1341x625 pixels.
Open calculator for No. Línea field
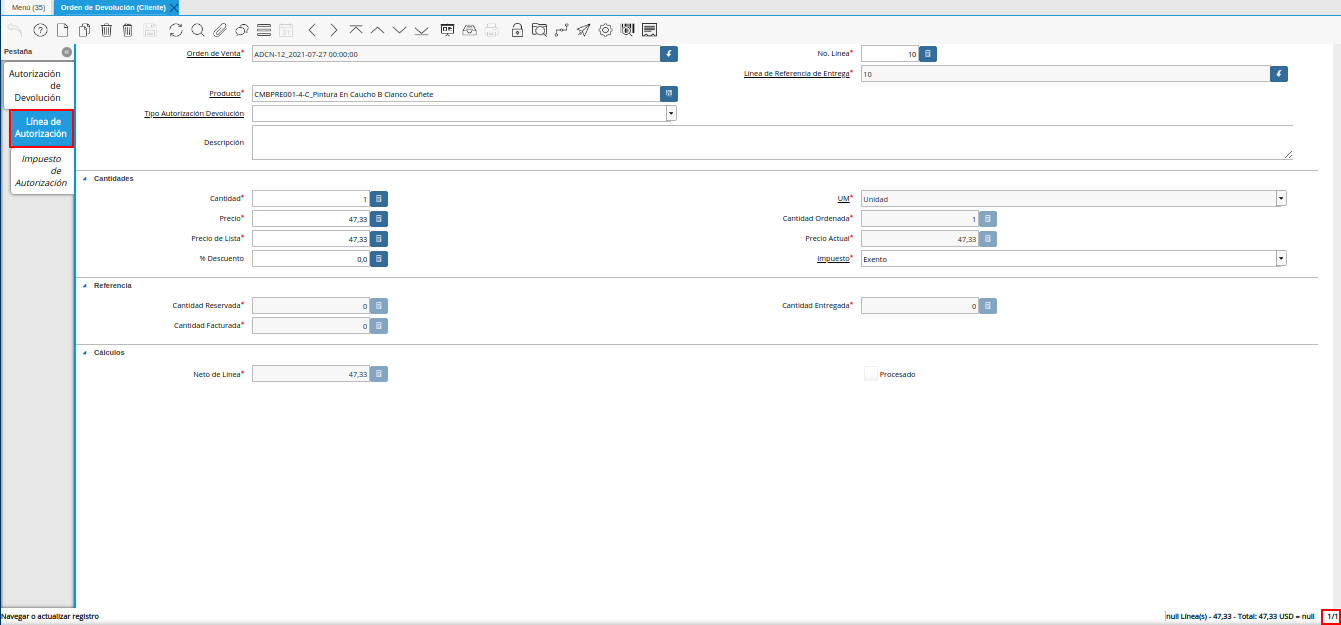928,54
